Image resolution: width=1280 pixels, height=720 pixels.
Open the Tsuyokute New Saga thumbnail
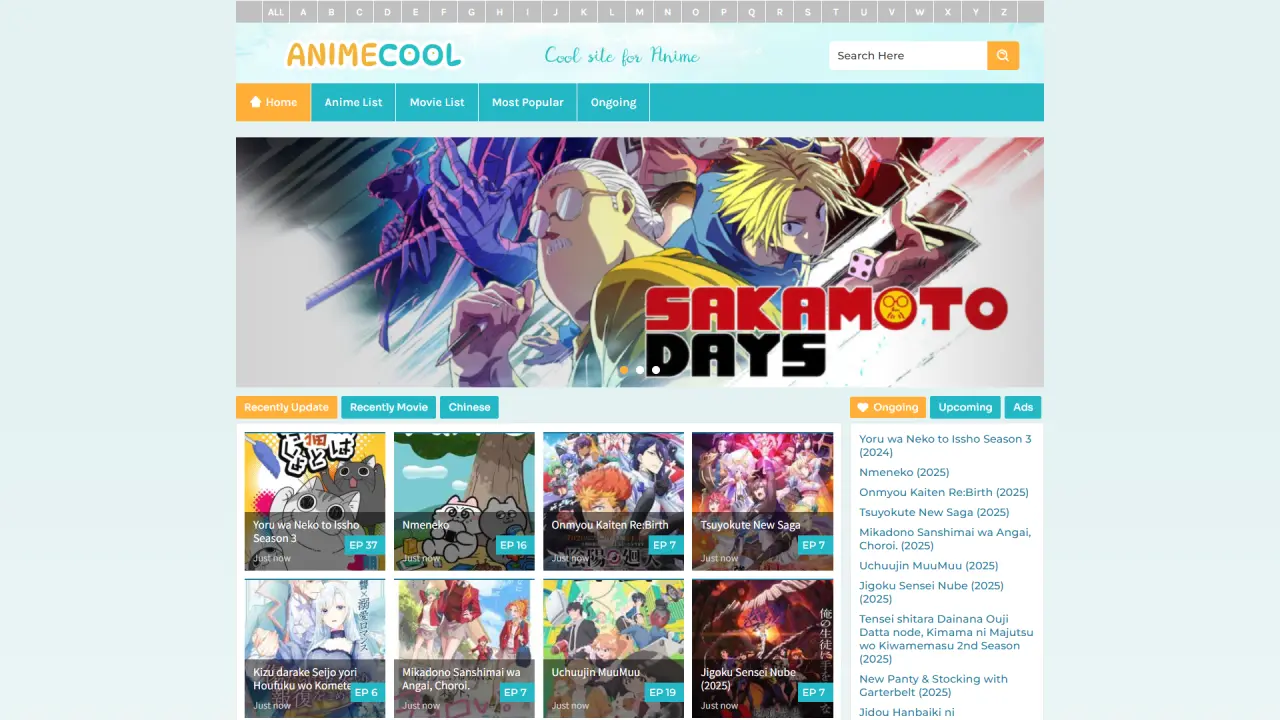(762, 501)
